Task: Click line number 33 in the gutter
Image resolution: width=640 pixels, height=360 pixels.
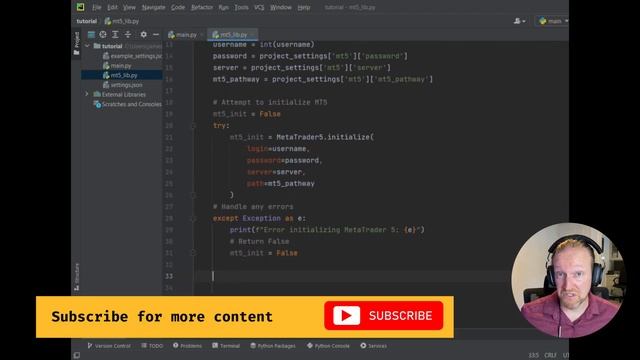Action: pyautogui.click(x=169, y=276)
